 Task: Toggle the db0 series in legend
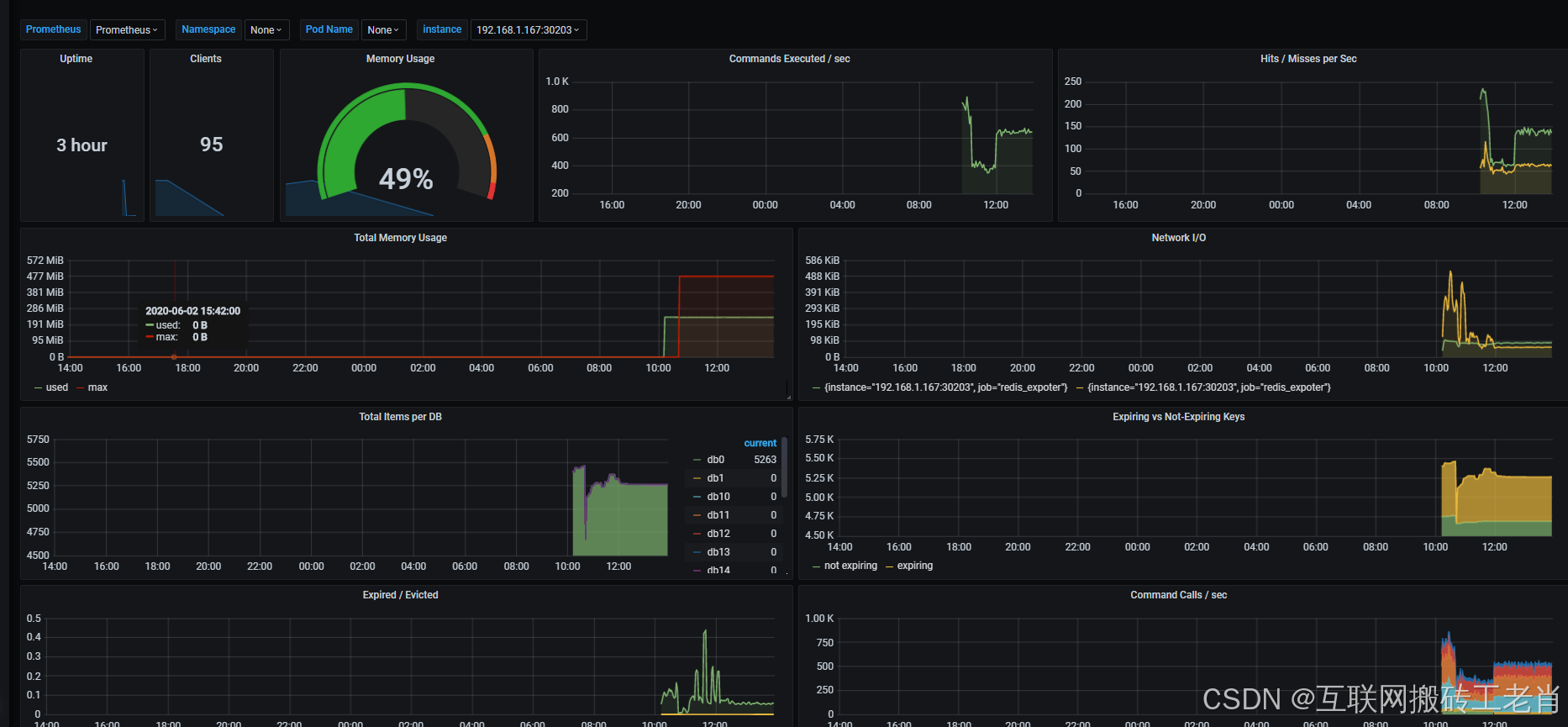715,460
